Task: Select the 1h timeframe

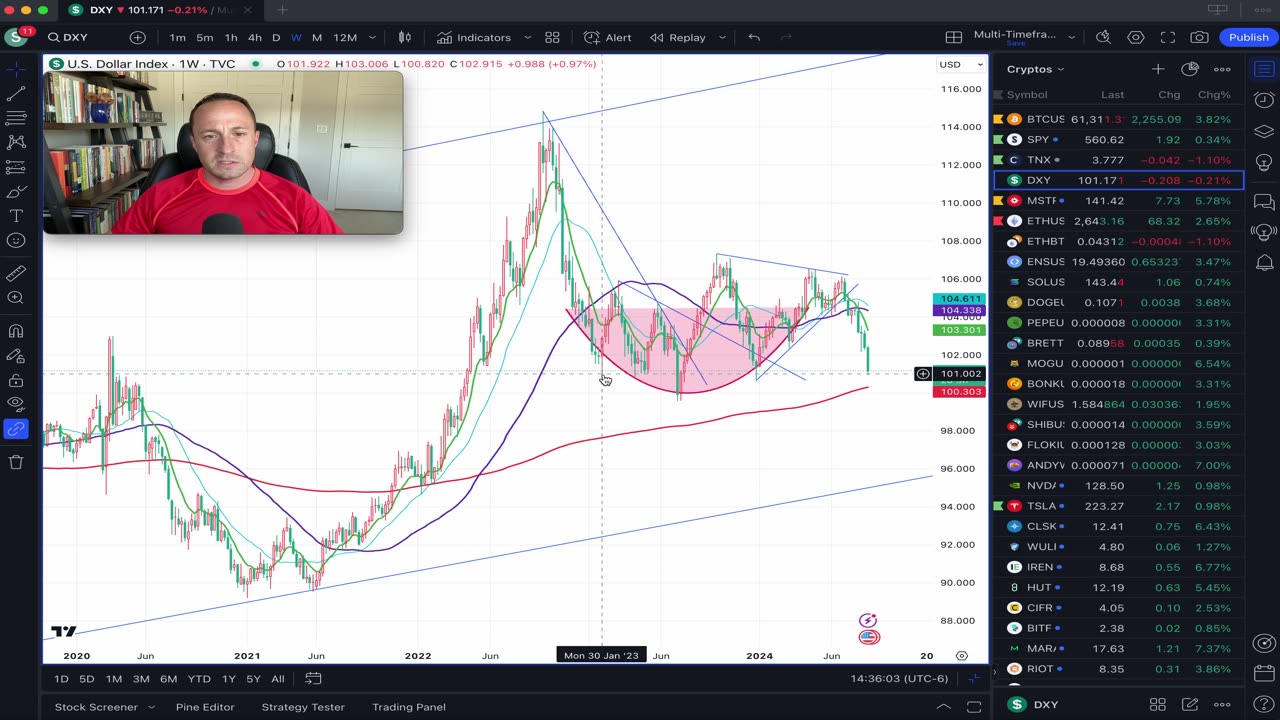Action: pyautogui.click(x=231, y=37)
